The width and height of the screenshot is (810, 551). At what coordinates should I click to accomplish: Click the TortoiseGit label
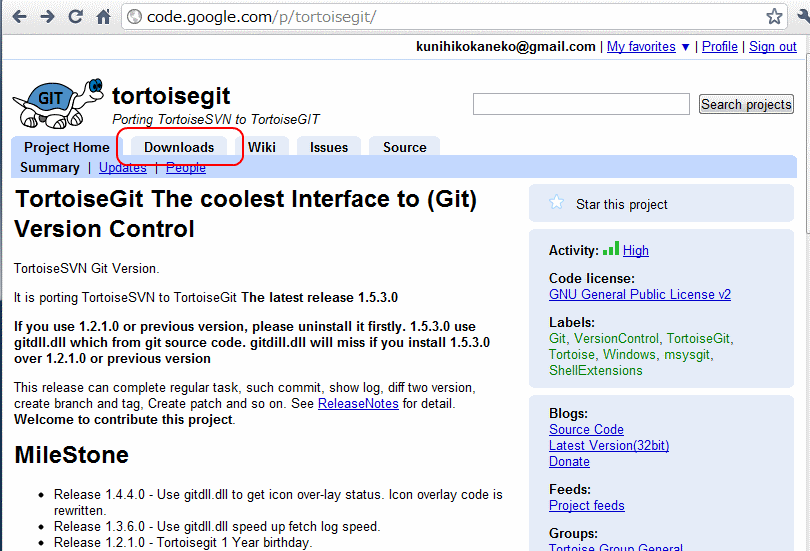[698, 338]
